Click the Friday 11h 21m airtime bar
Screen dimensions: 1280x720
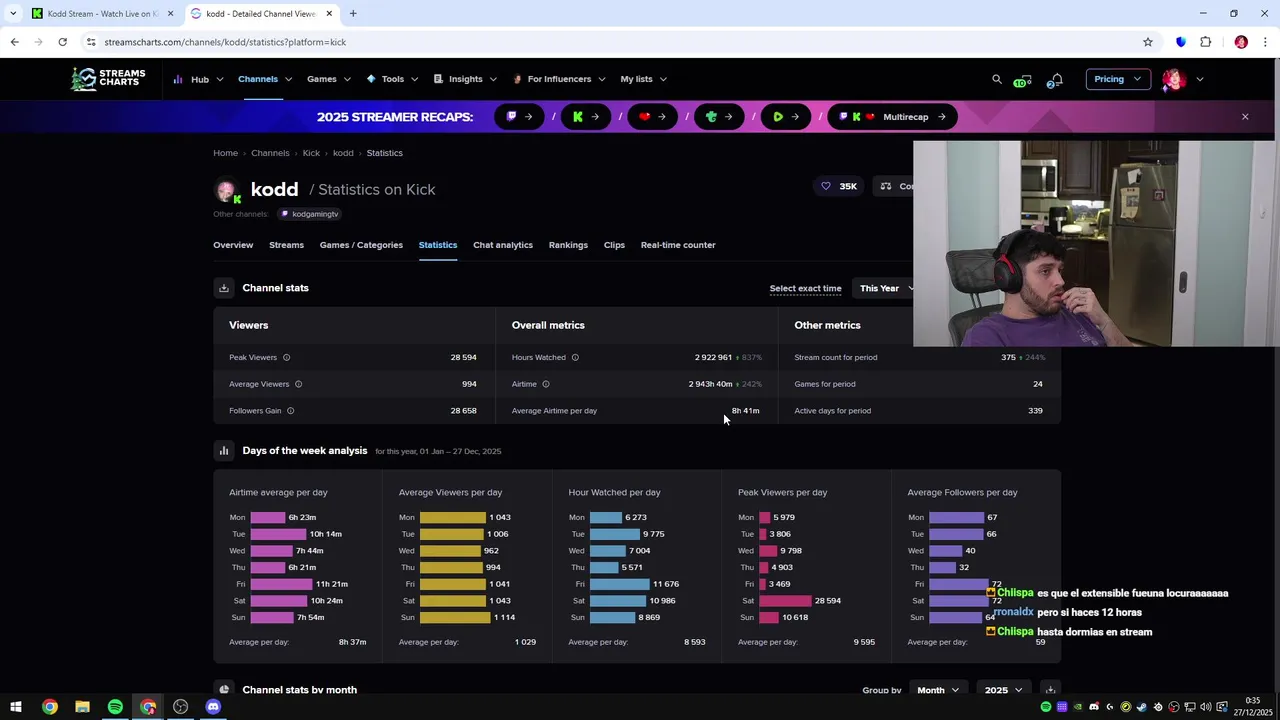[x=282, y=584]
